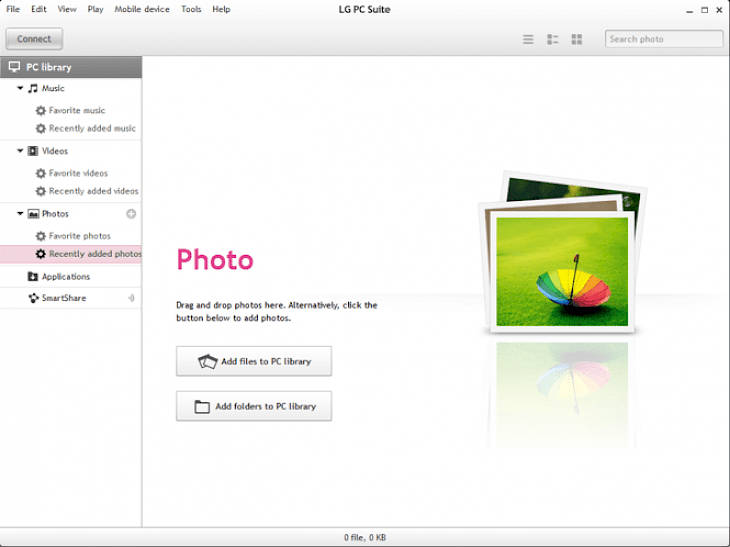Open the Tools menu

[191, 9]
